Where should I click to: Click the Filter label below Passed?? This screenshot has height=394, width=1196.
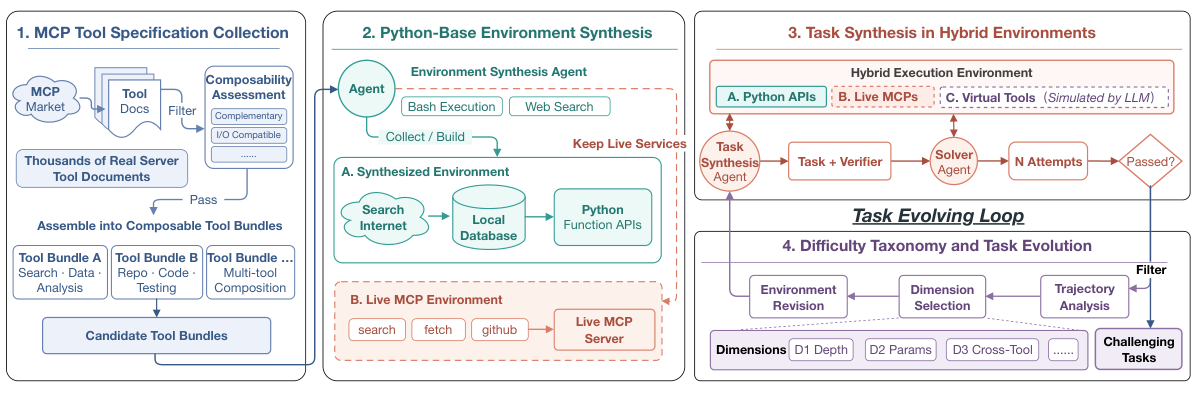pos(1151,270)
